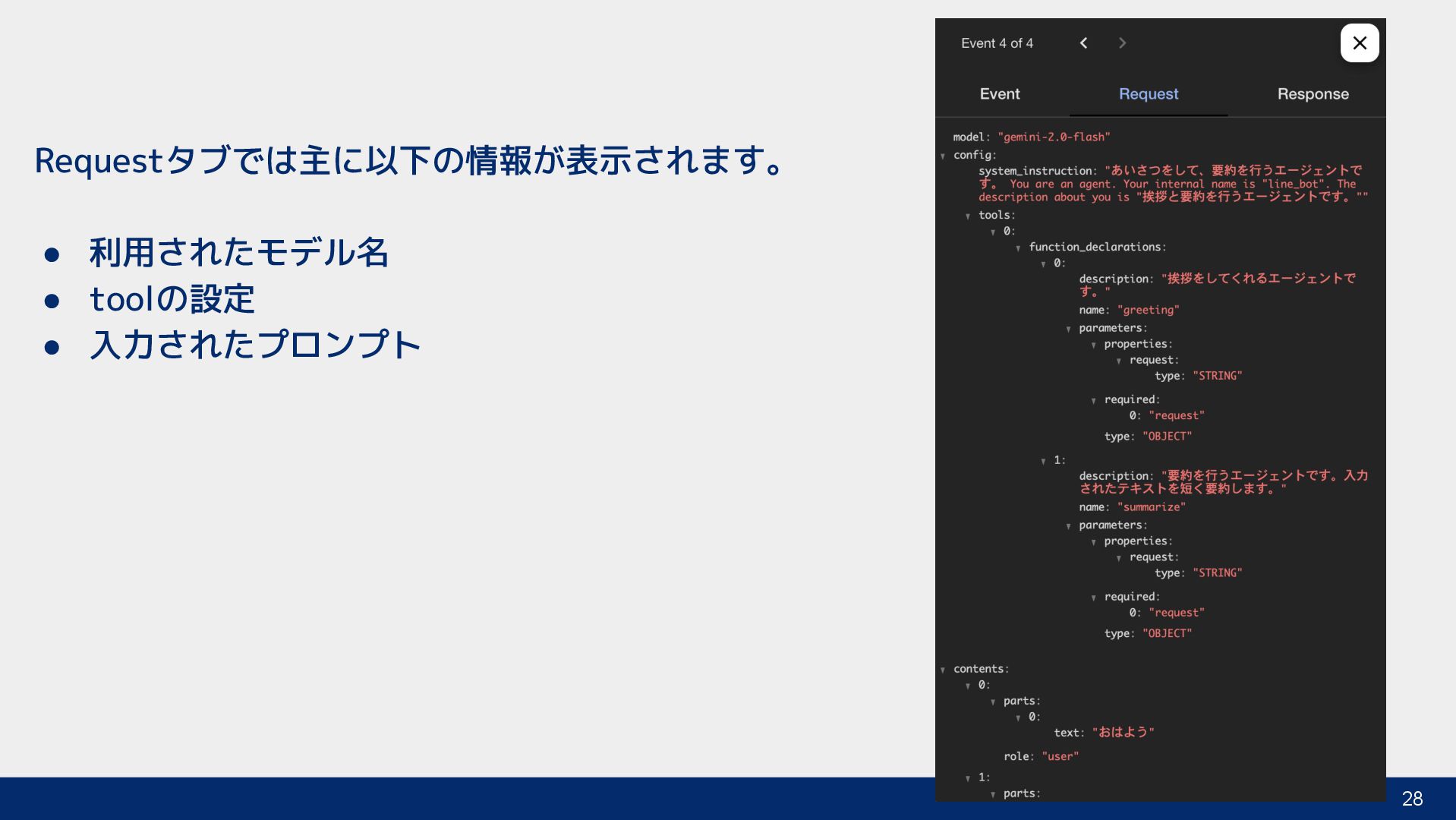This screenshot has width=1456, height=820.
Task: Collapse properties under the summarize function
Action: coord(1093,542)
